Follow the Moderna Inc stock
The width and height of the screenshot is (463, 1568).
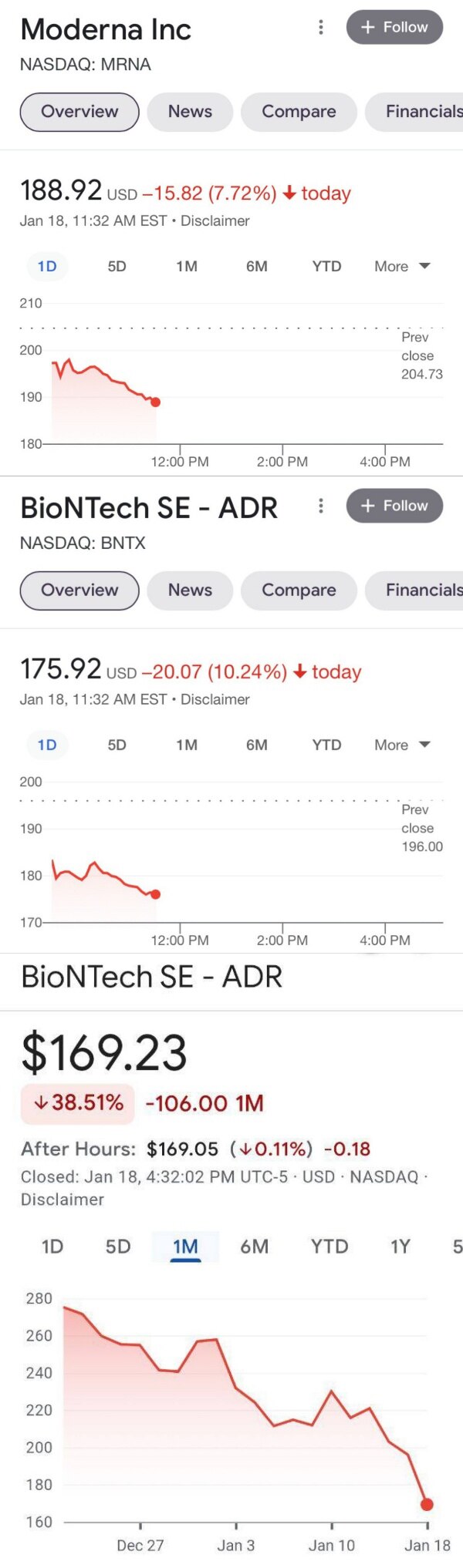394,27
